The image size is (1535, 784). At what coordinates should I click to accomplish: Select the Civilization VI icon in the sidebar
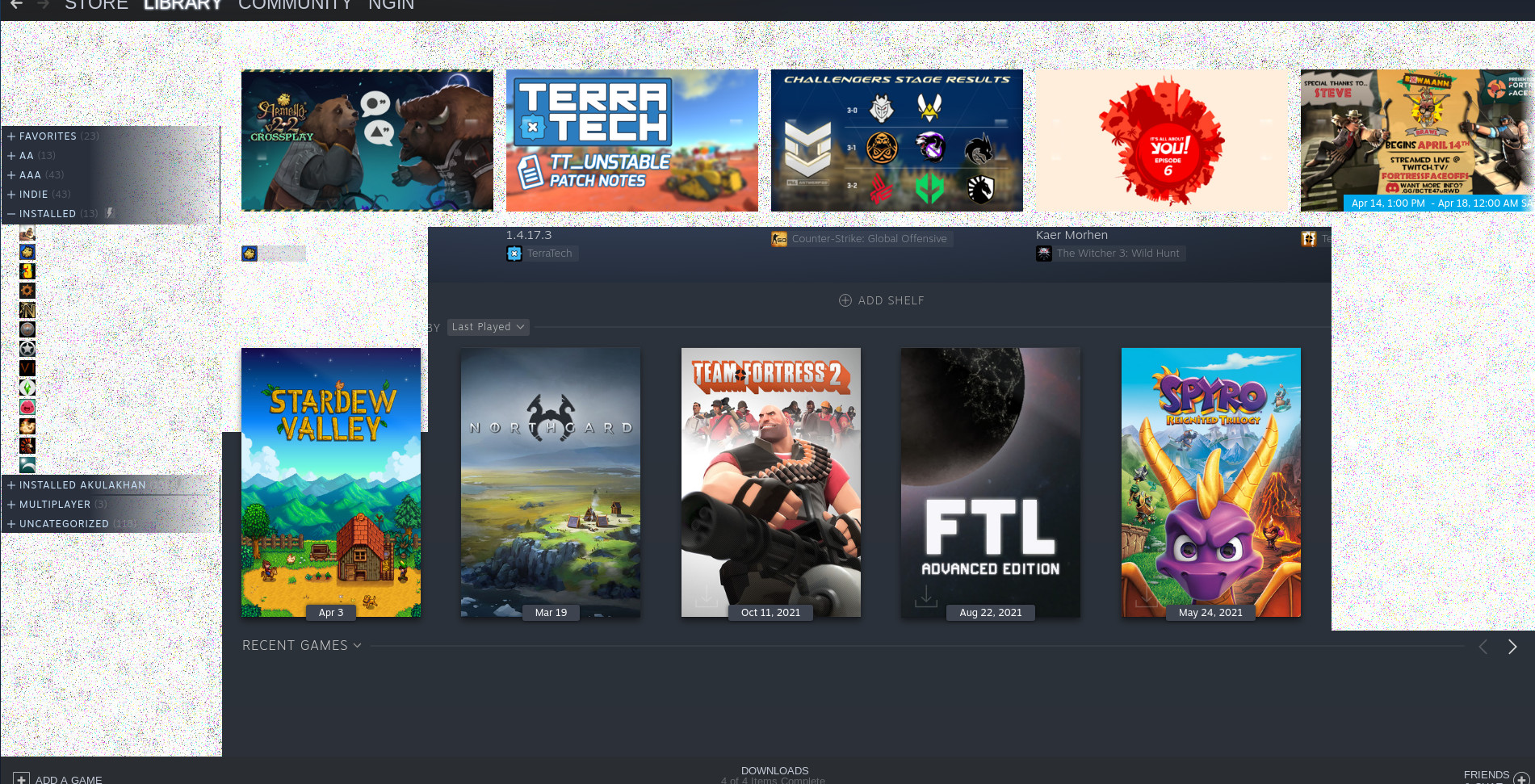pyautogui.click(x=27, y=368)
